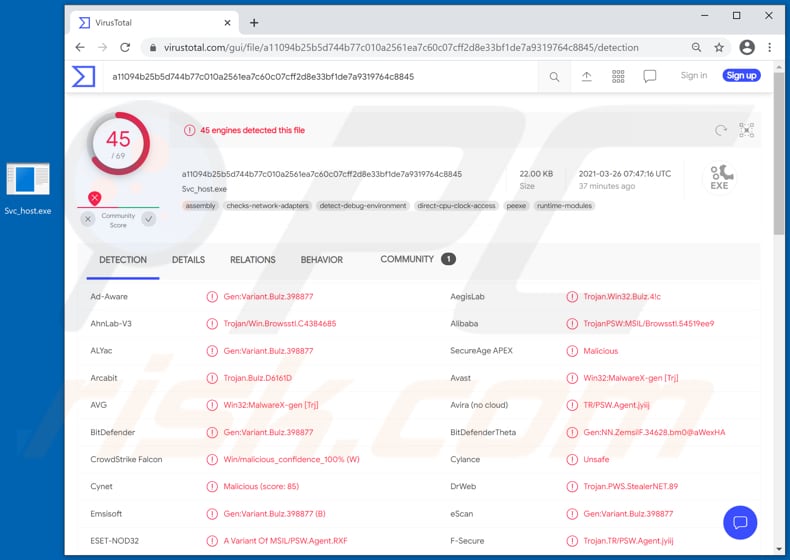Click the upload file icon
This screenshot has width=790, height=560.
586,76
